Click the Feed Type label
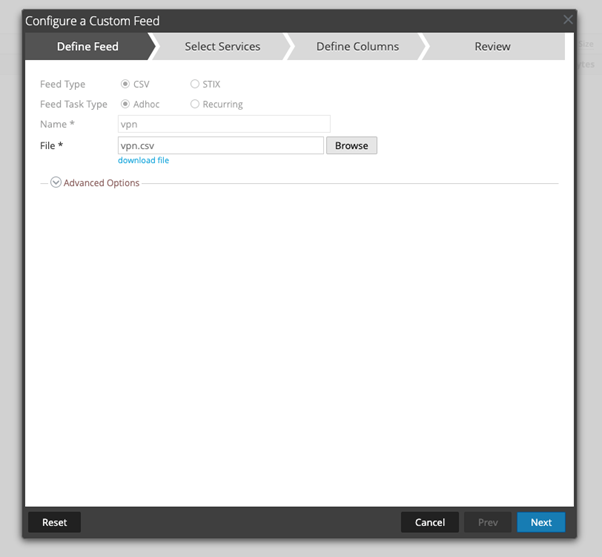Screen dimensions: 602x557 click(63, 84)
